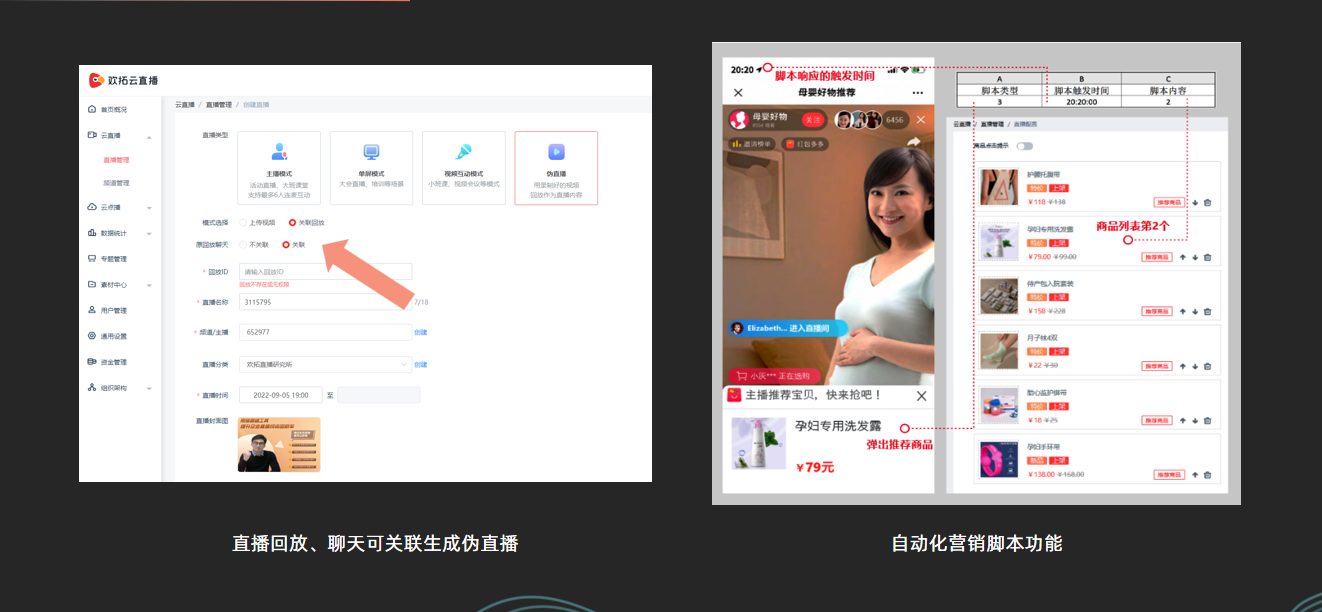Tap the 6456 viewer count on phone
The image size is (1322, 612).
pos(894,120)
